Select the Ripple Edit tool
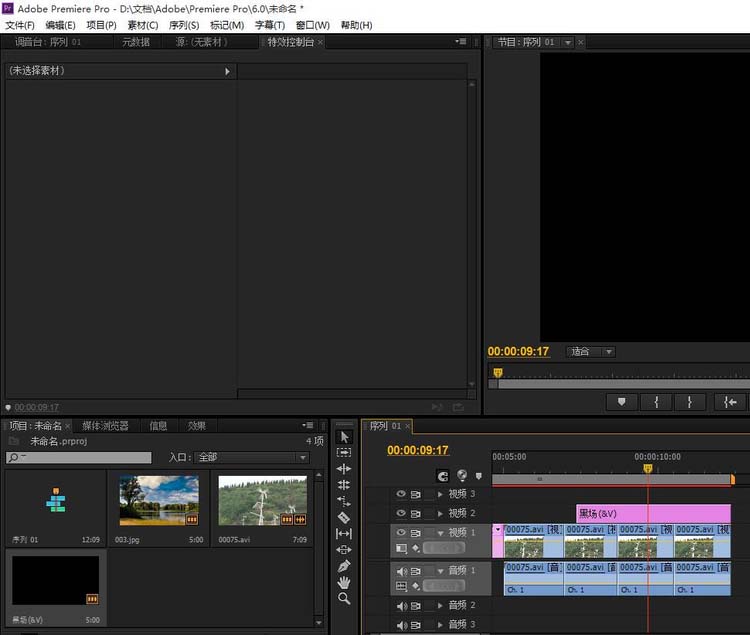 [x=344, y=468]
